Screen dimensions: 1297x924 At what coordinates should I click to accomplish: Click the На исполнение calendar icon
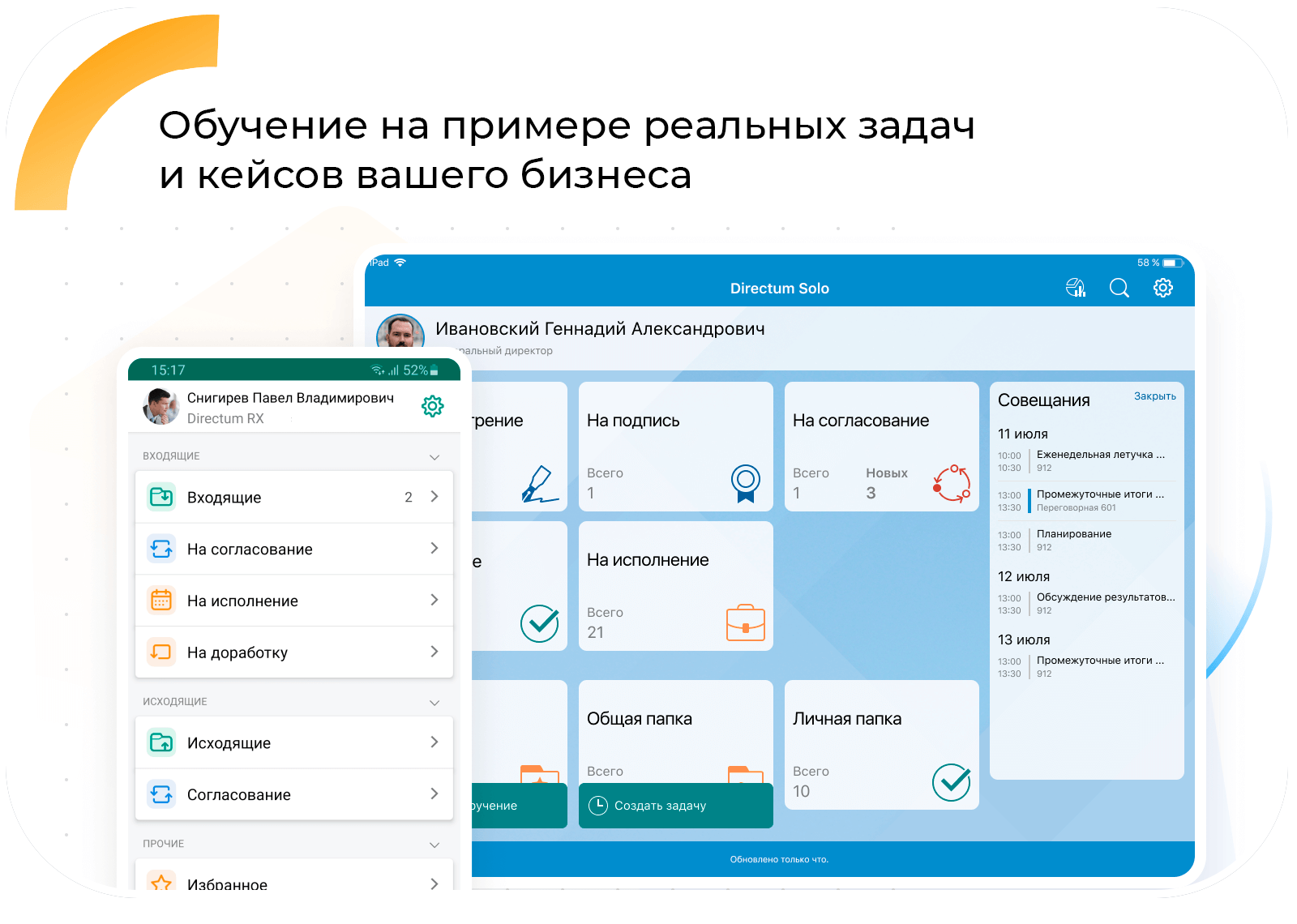[x=161, y=601]
